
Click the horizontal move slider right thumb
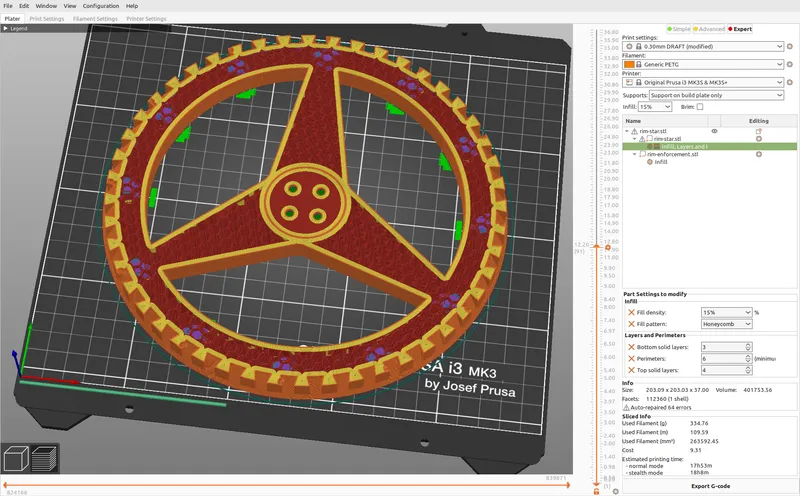(x=567, y=485)
